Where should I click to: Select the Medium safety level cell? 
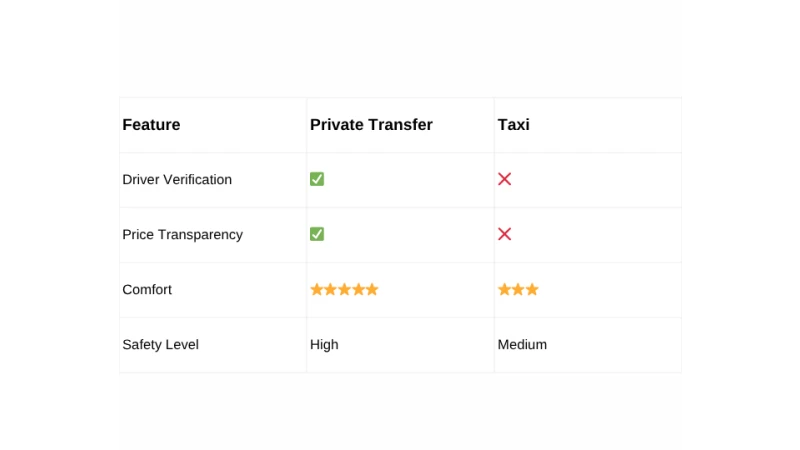[522, 345]
